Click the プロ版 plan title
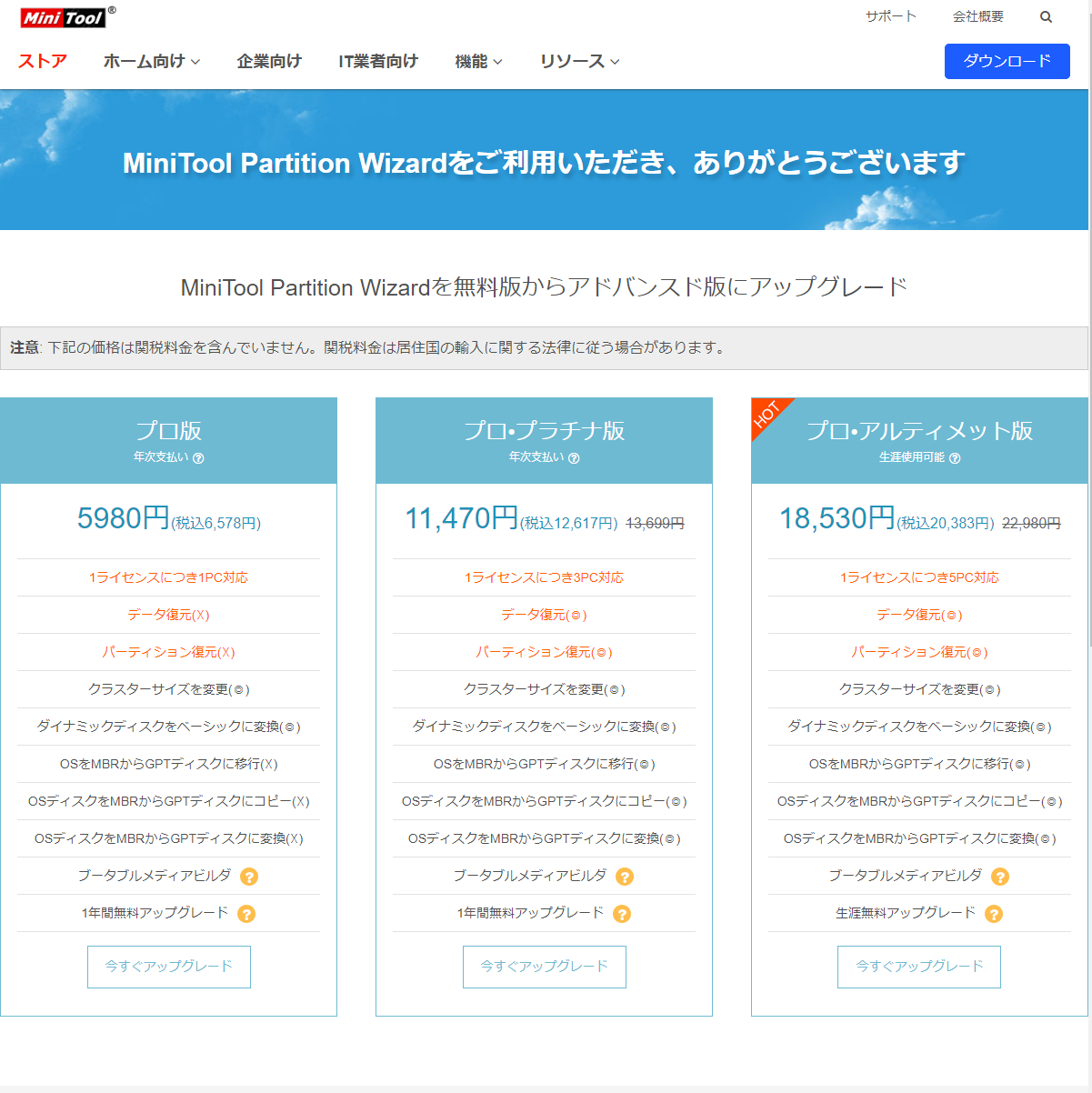The width and height of the screenshot is (1092, 1093). (169, 430)
